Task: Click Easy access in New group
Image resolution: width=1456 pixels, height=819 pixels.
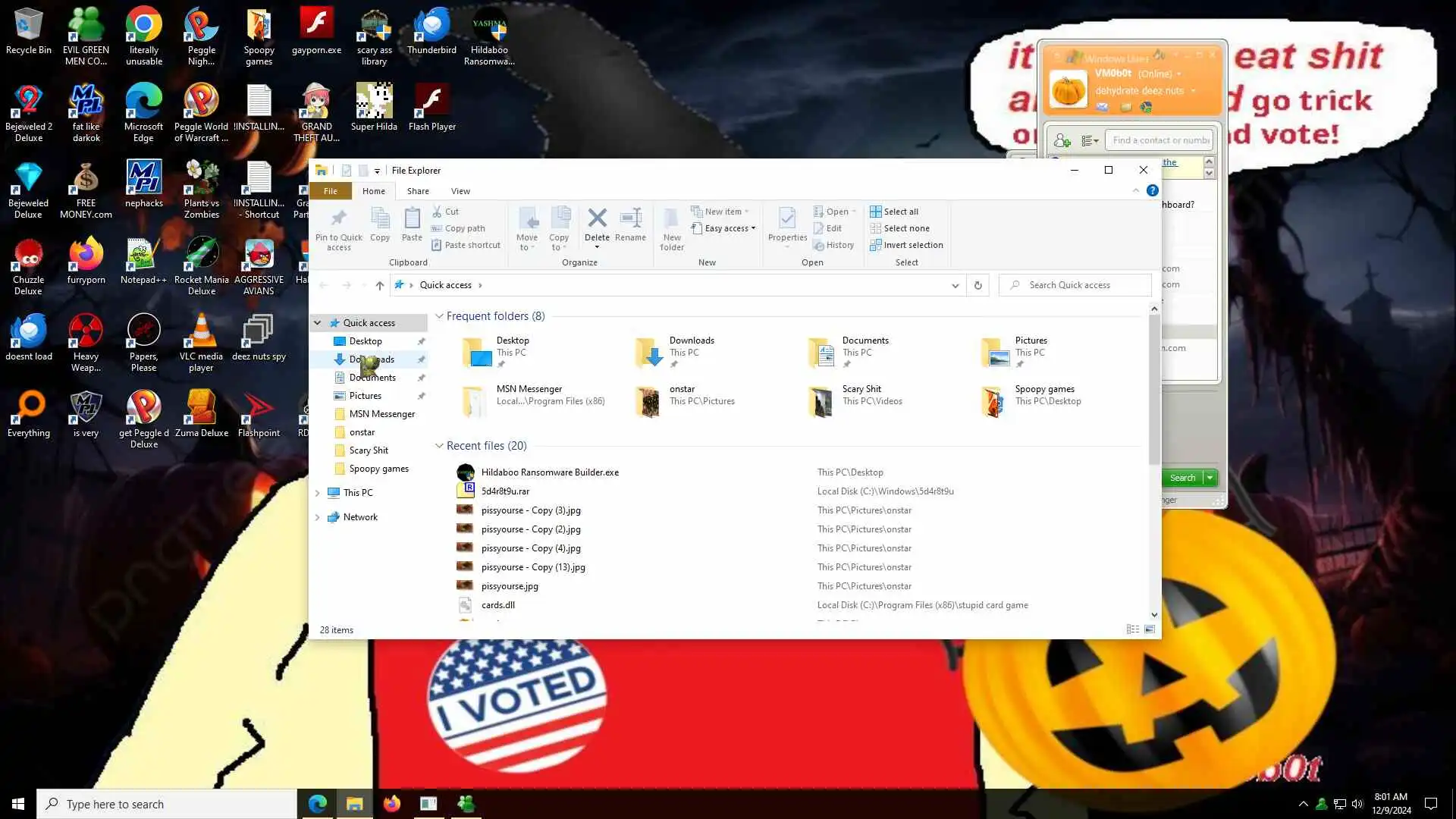Action: [x=726, y=228]
